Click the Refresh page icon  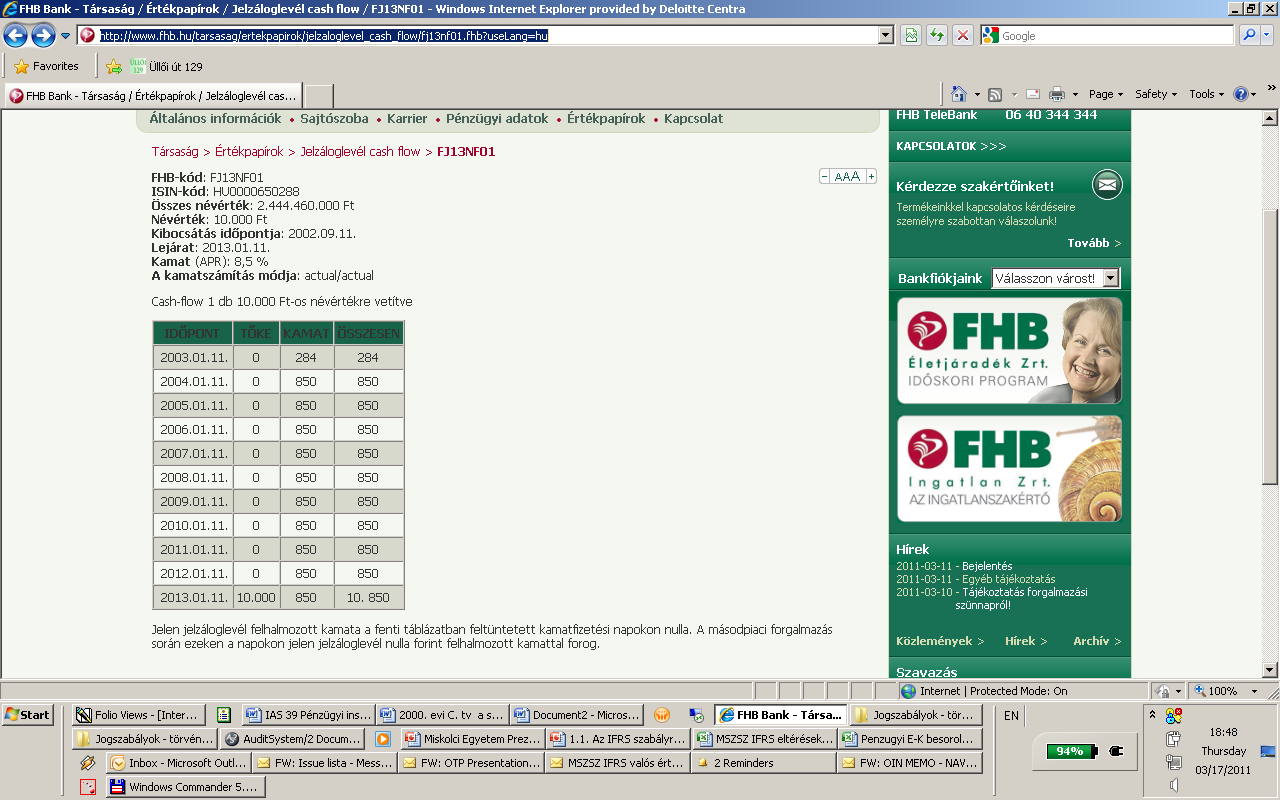click(x=937, y=35)
